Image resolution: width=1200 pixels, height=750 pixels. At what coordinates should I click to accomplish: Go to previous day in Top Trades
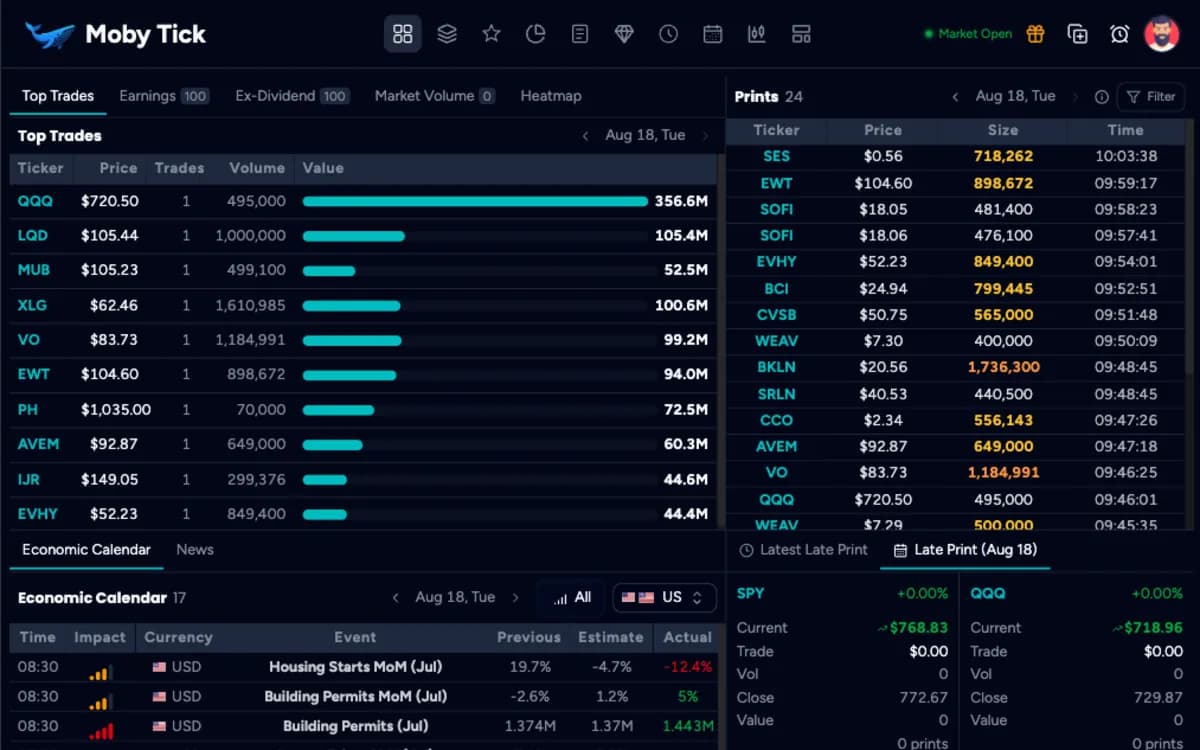(x=585, y=136)
